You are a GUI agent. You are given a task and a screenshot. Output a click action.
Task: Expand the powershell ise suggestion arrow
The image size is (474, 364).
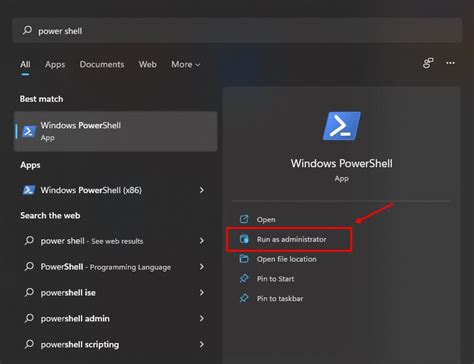click(x=202, y=292)
